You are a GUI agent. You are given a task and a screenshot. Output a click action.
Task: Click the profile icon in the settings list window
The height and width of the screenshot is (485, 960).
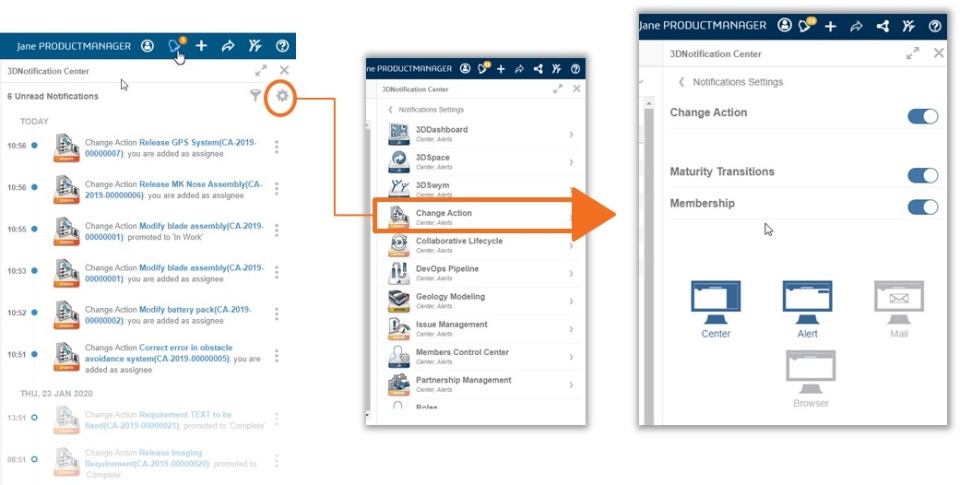coord(465,69)
